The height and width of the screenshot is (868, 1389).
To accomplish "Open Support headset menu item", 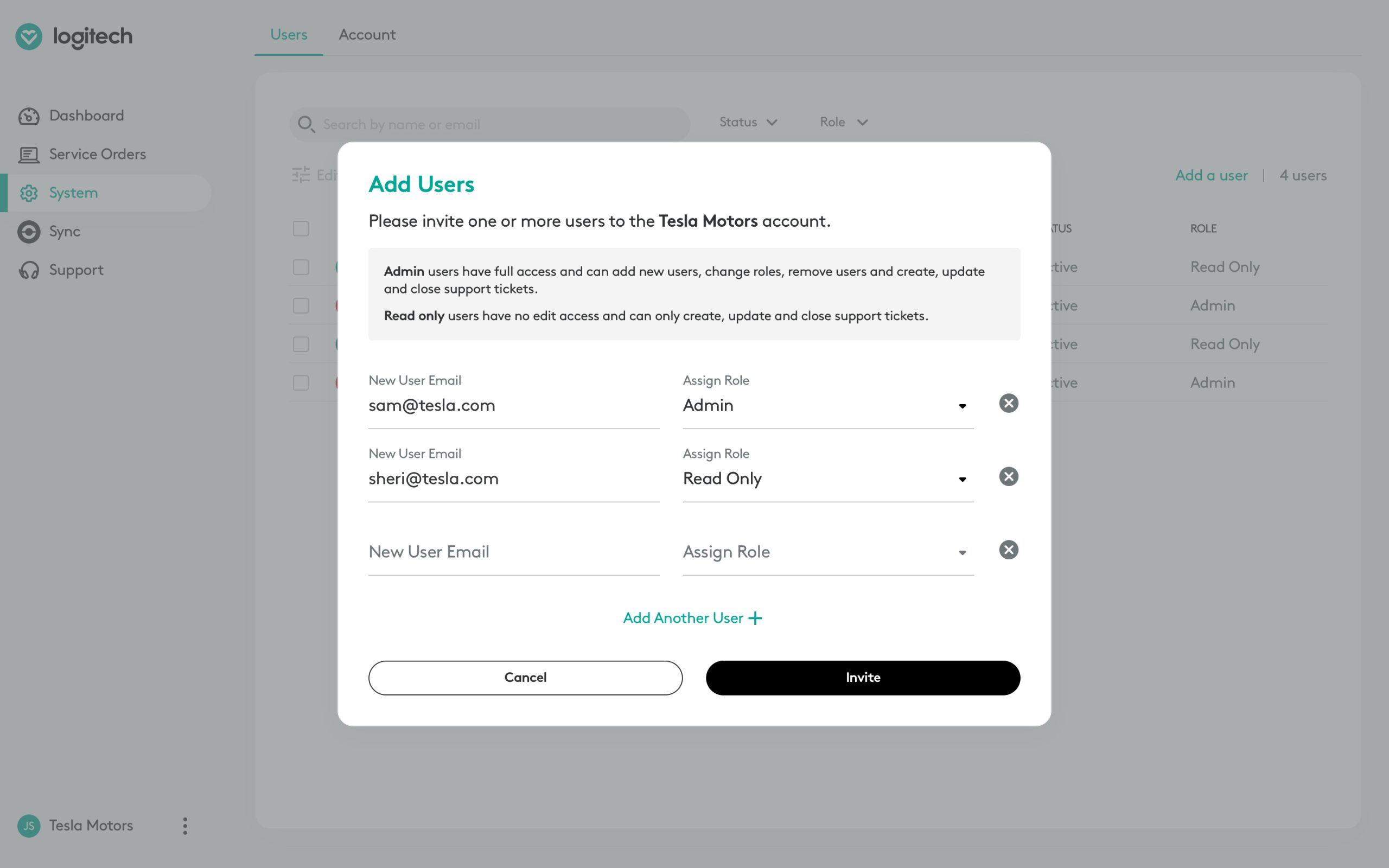I will (x=60, y=270).
